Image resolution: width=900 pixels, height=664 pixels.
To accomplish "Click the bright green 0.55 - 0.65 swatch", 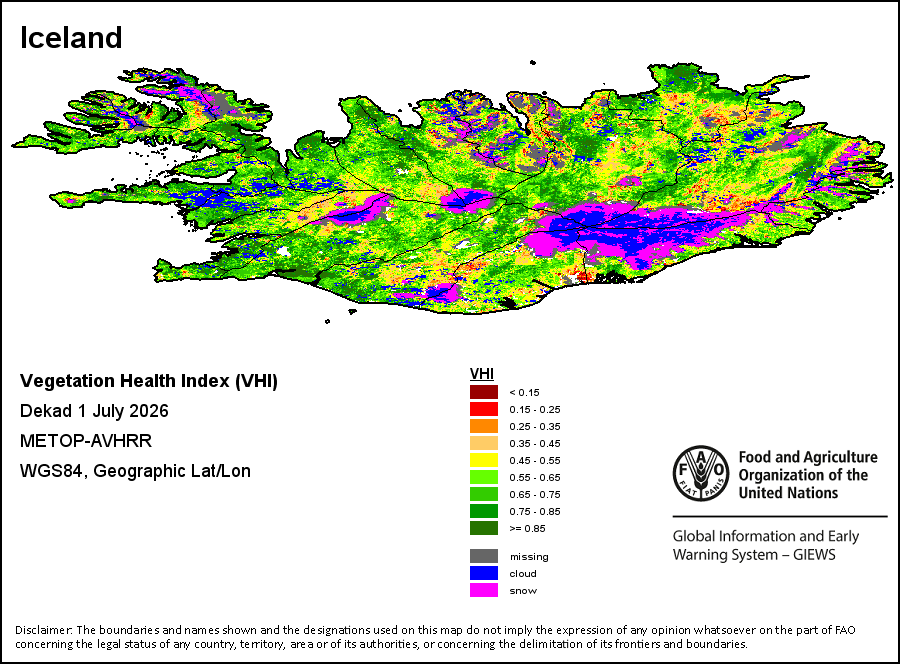I will [484, 477].
